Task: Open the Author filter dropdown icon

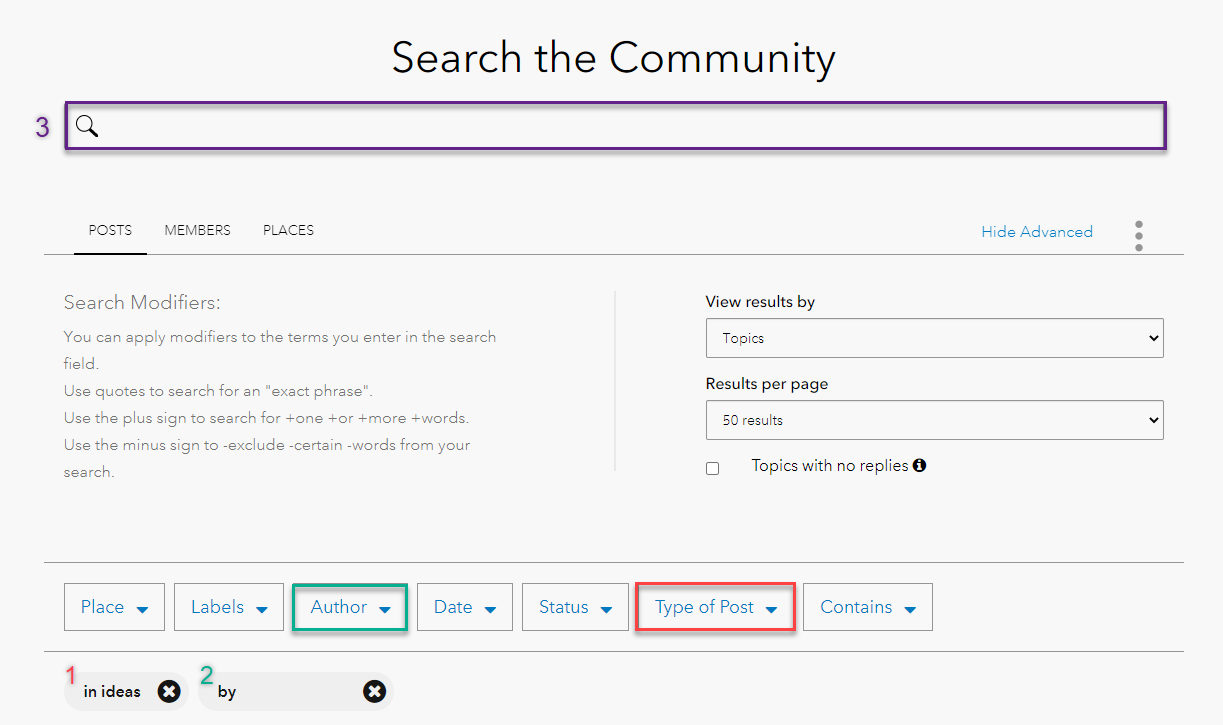Action: (x=385, y=607)
